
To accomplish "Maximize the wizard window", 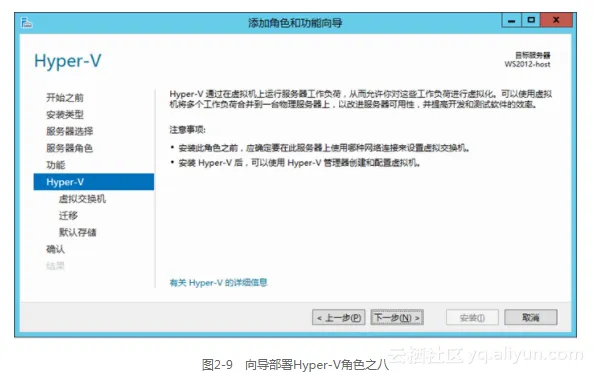I will click(x=531, y=20).
